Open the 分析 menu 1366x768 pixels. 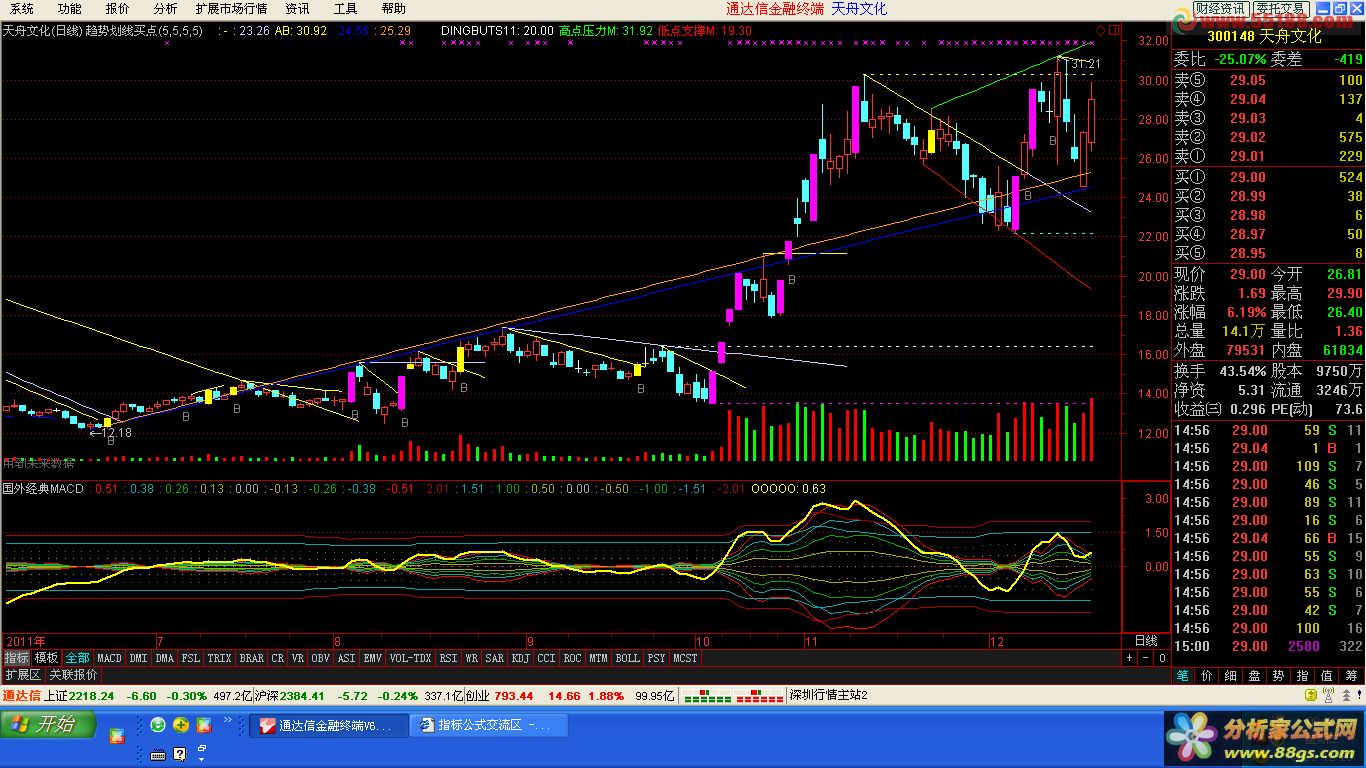[165, 9]
